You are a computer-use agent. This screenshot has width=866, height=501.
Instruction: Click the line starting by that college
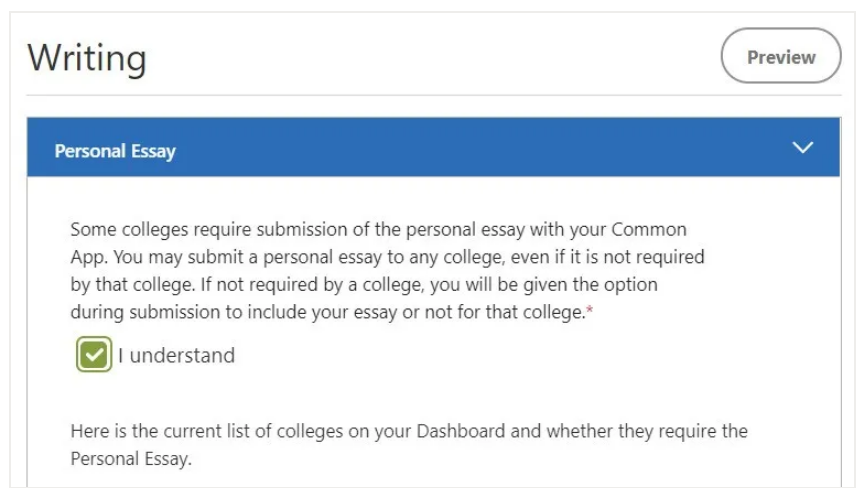pyautogui.click(x=364, y=284)
